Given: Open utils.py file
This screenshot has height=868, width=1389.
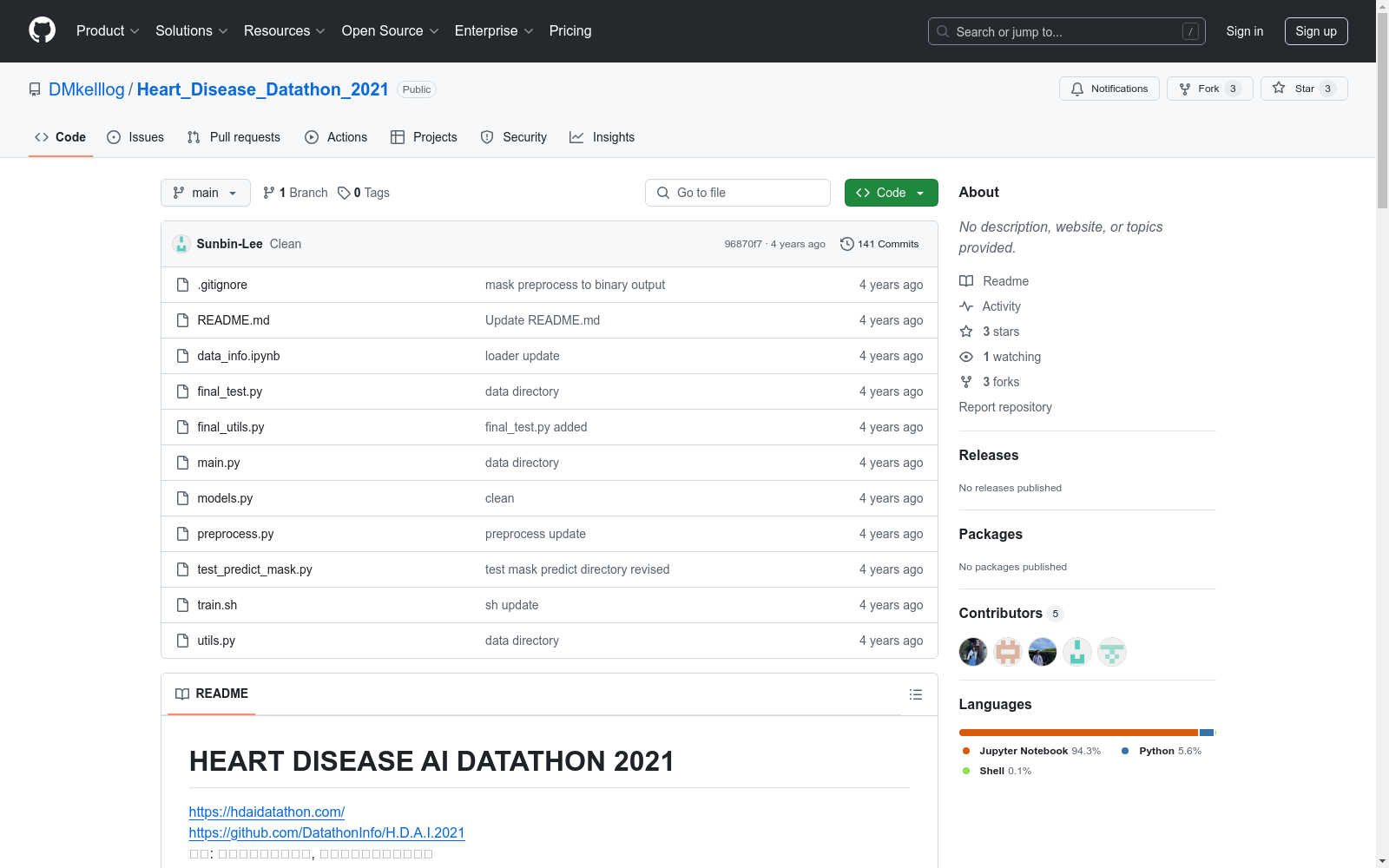Looking at the screenshot, I should pyautogui.click(x=216, y=641).
